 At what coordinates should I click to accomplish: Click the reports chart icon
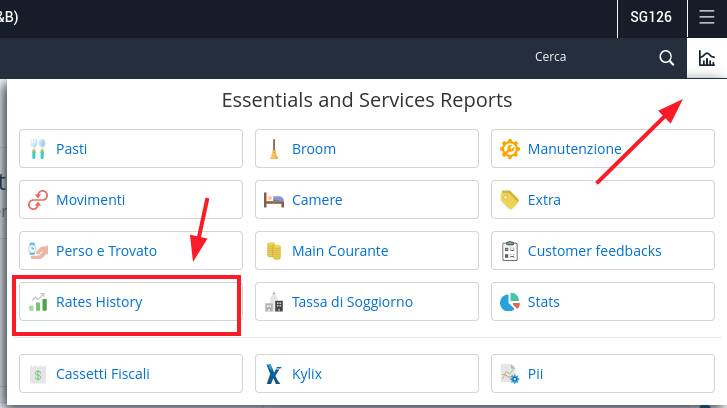pyautogui.click(x=707, y=58)
